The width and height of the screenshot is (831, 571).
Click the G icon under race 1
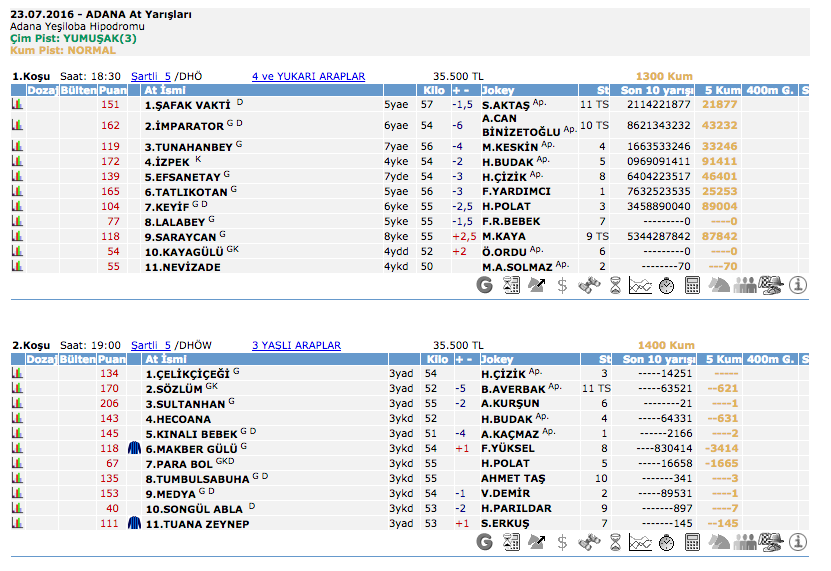coord(485,285)
